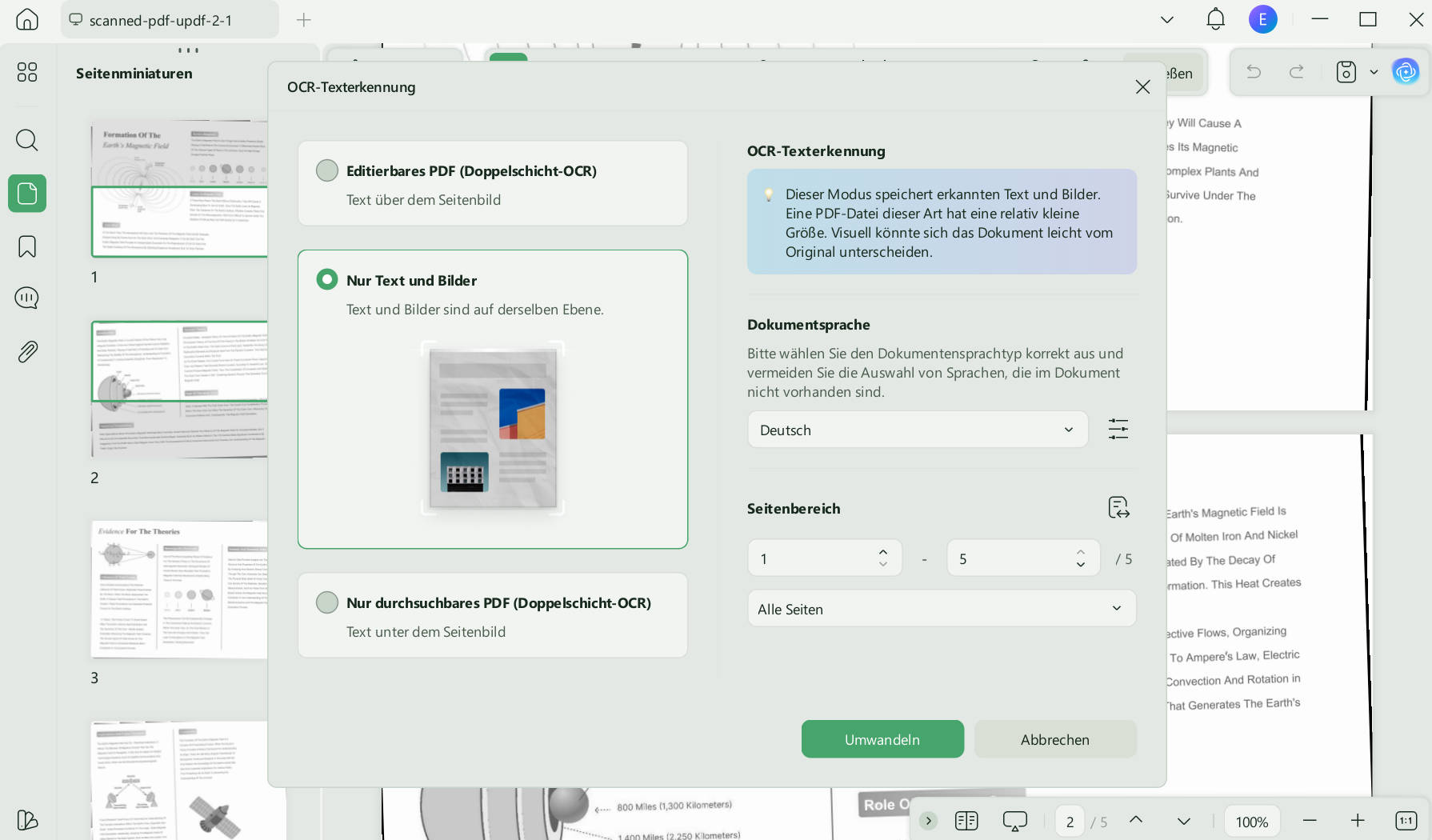Click the Seitenminiaturen panel heading
The width and height of the screenshot is (1432, 840).
(134, 74)
